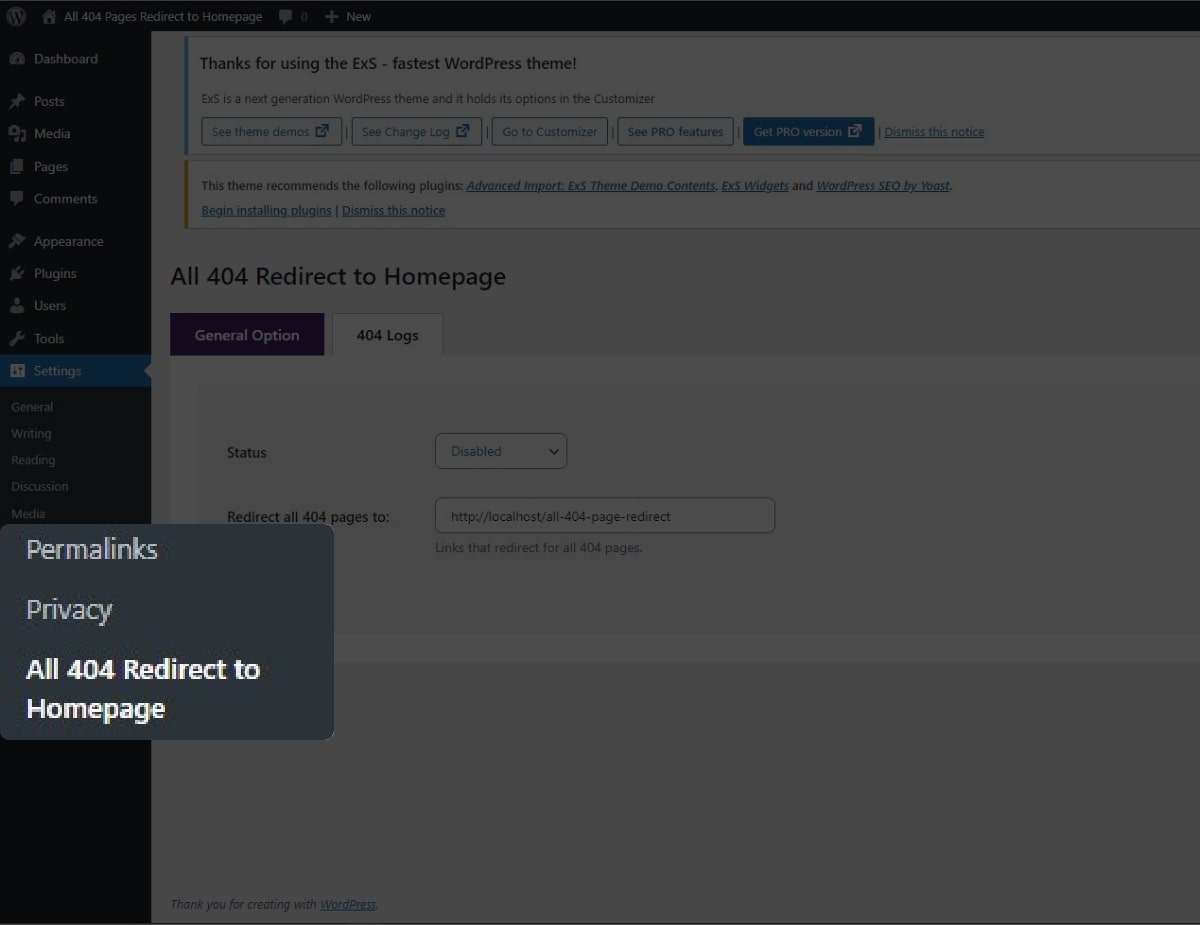Click the 'Status' field label
This screenshot has height=925, width=1200.
[x=246, y=452]
